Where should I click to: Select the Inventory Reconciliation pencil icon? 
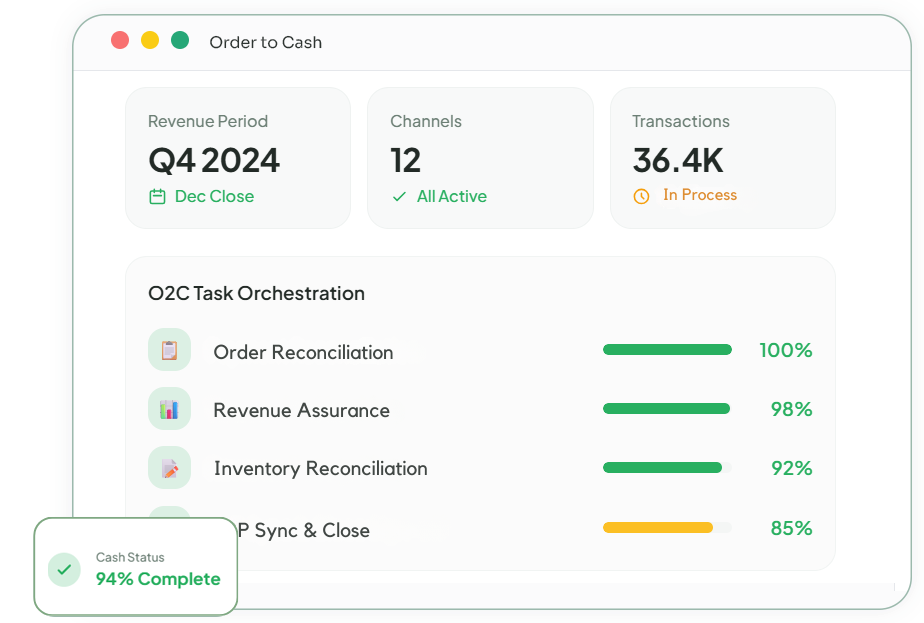pyautogui.click(x=169, y=467)
